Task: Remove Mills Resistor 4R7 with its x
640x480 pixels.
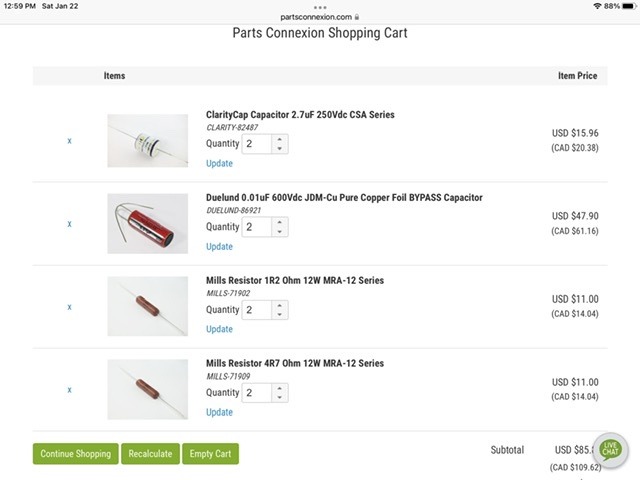Action: click(69, 390)
